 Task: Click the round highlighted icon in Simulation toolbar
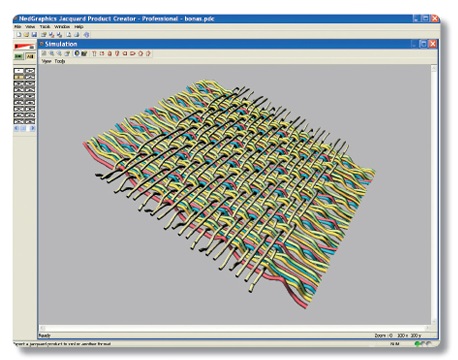(x=77, y=53)
